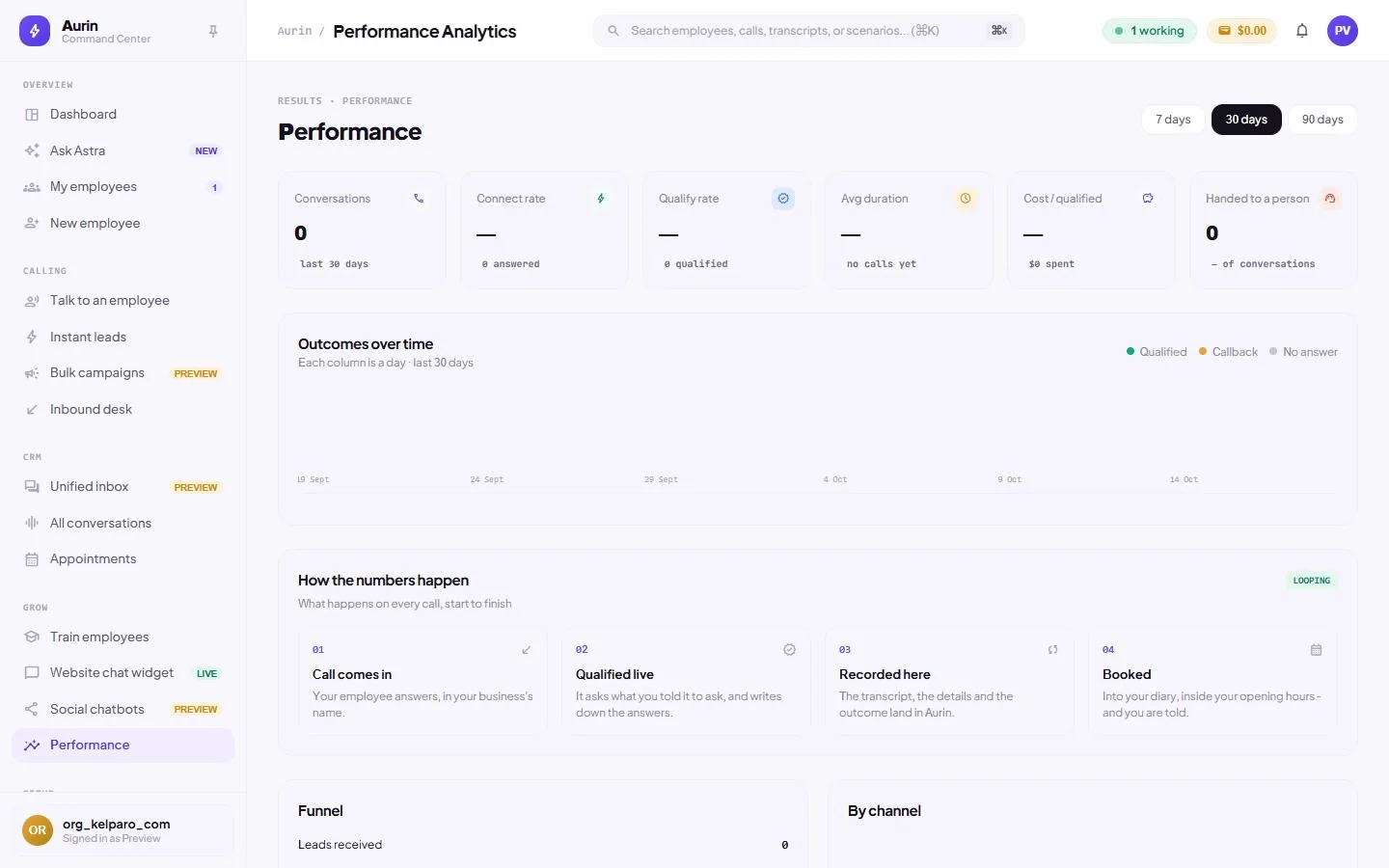Click the headset icon on Handed to a person card
This screenshot has width=1389, height=868.
(x=1330, y=199)
